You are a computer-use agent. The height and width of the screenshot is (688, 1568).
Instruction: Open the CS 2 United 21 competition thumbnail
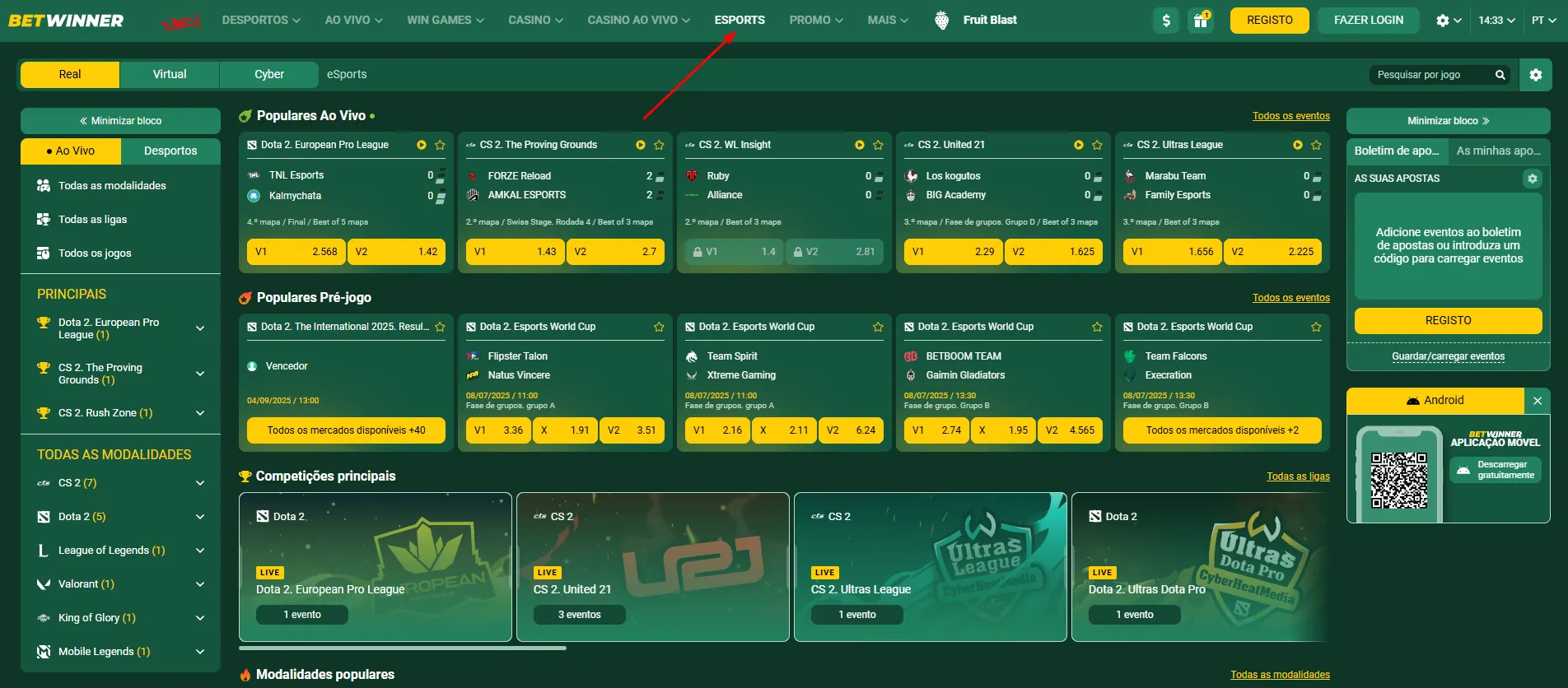point(653,567)
